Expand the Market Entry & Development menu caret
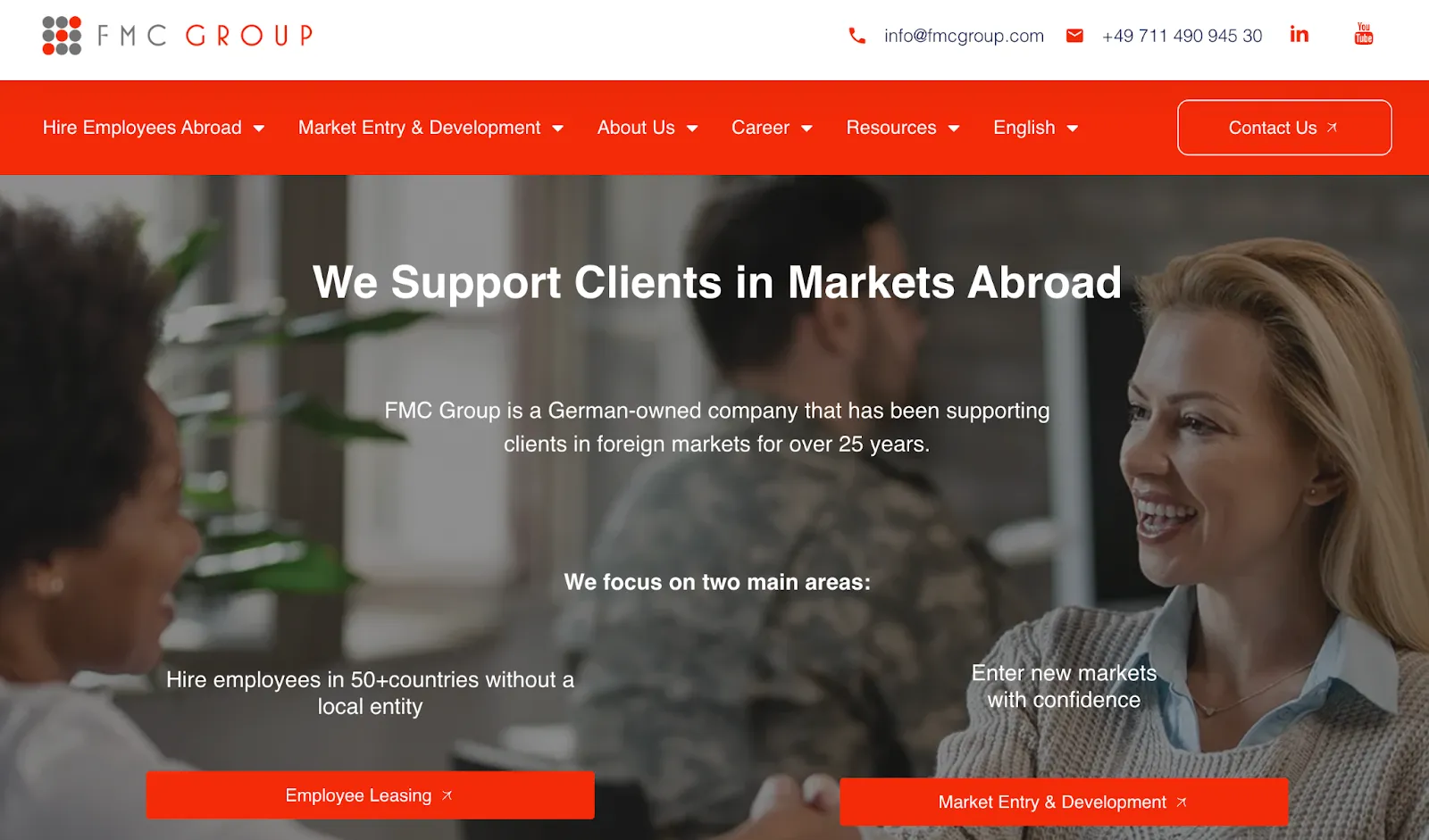1429x840 pixels. click(558, 129)
